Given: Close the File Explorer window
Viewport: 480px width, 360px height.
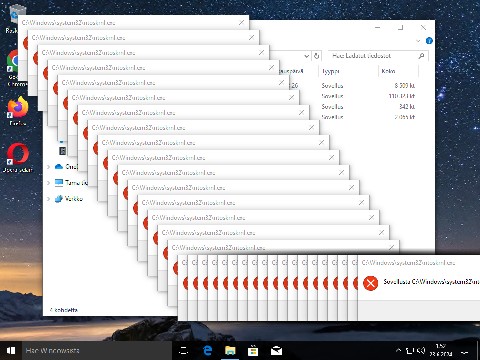Looking at the screenshot, I should (x=423, y=28).
